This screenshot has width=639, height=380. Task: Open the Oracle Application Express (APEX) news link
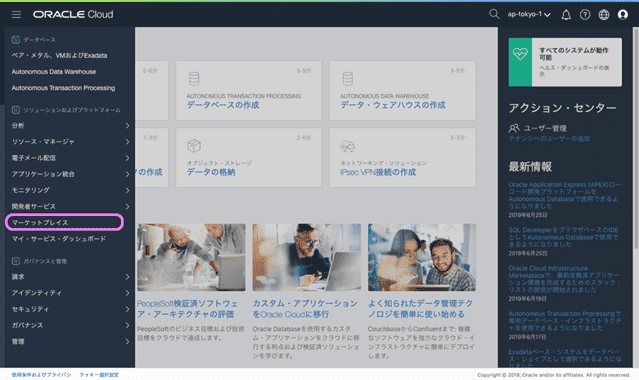565,195
